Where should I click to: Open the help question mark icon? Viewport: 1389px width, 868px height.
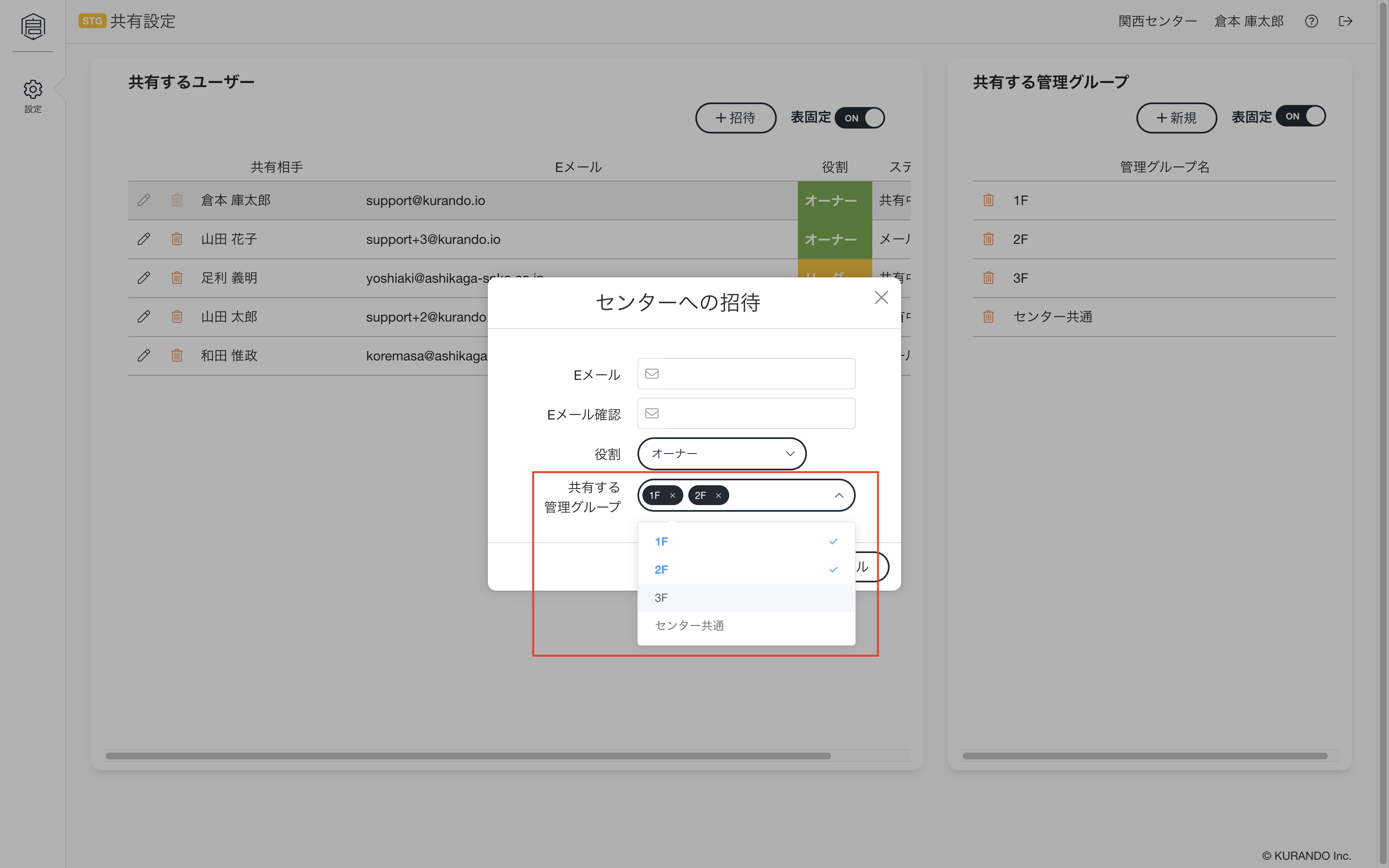click(x=1311, y=21)
